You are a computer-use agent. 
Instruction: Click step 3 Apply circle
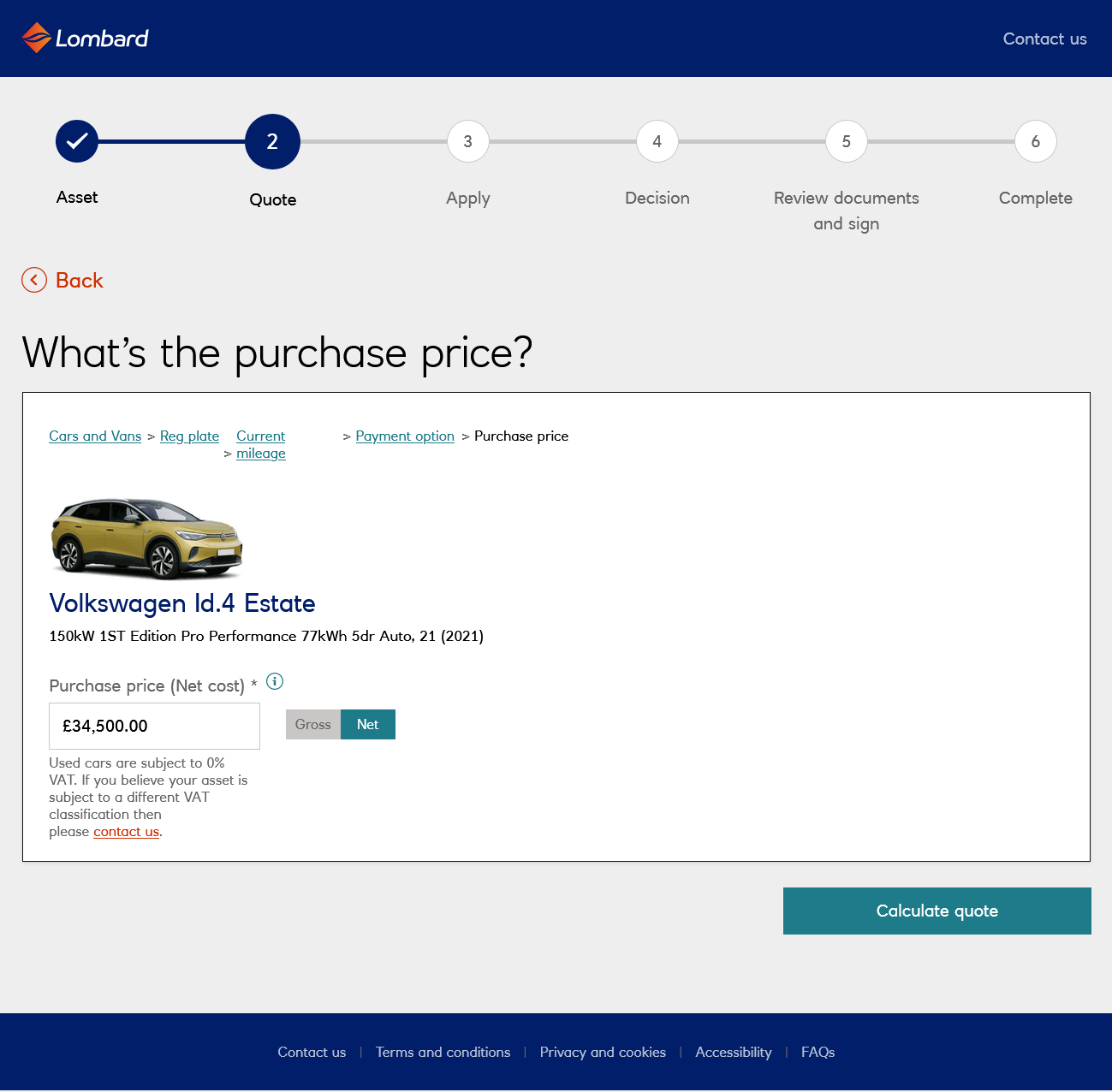click(x=468, y=141)
